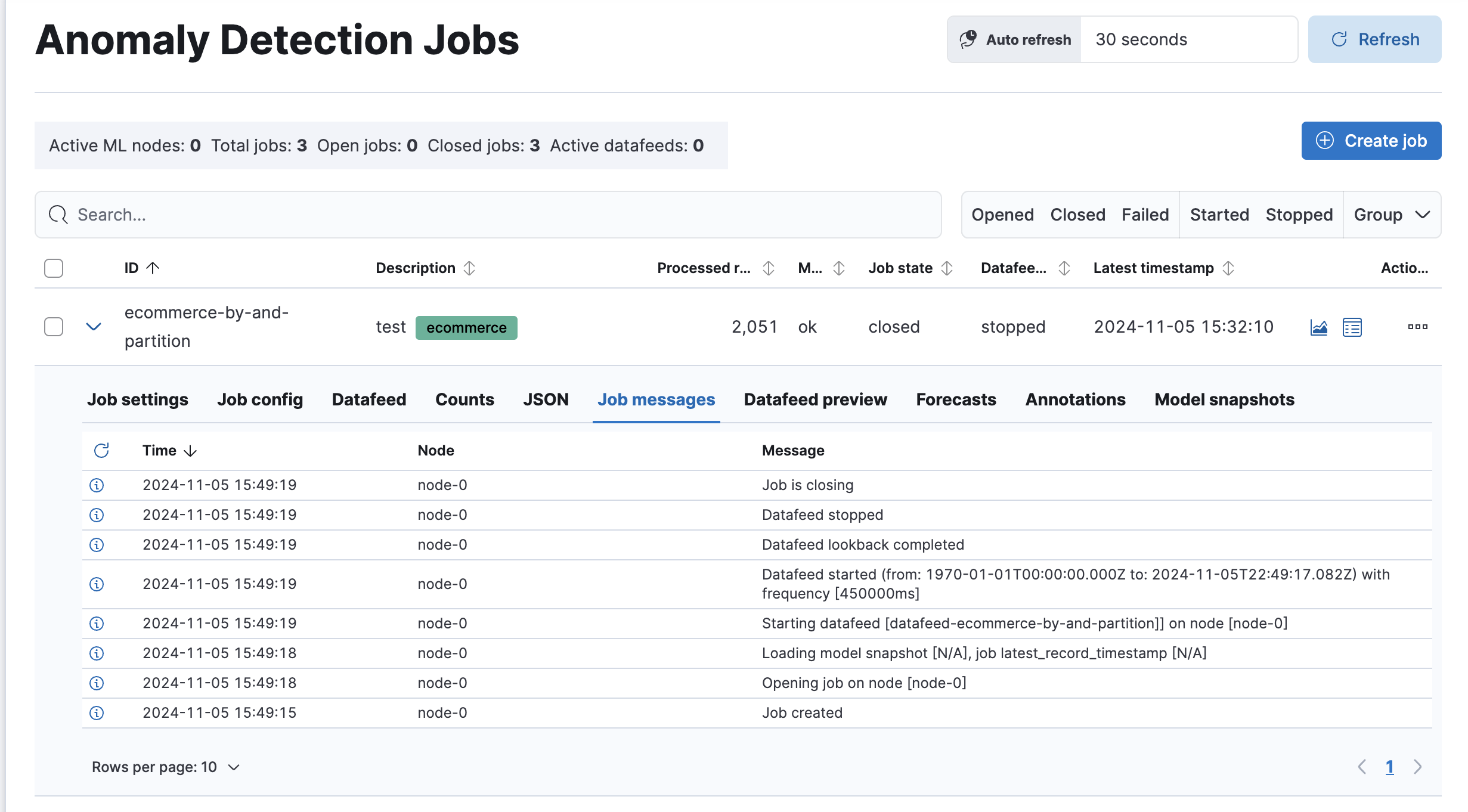1468x812 pixels.
Task: Open Single Metric Viewer chart icon
Action: 1318,327
